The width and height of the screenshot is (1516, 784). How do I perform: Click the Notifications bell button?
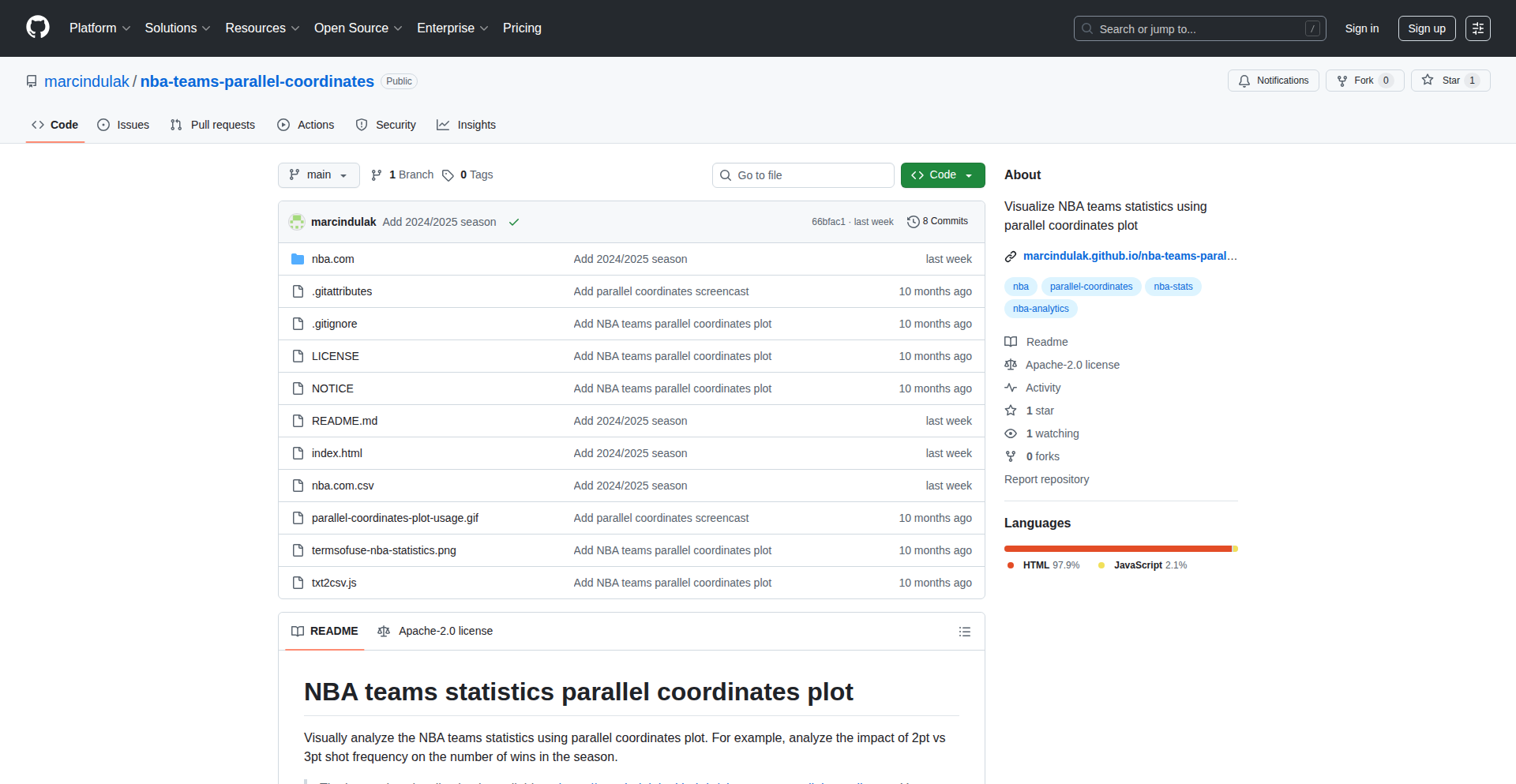1273,81
